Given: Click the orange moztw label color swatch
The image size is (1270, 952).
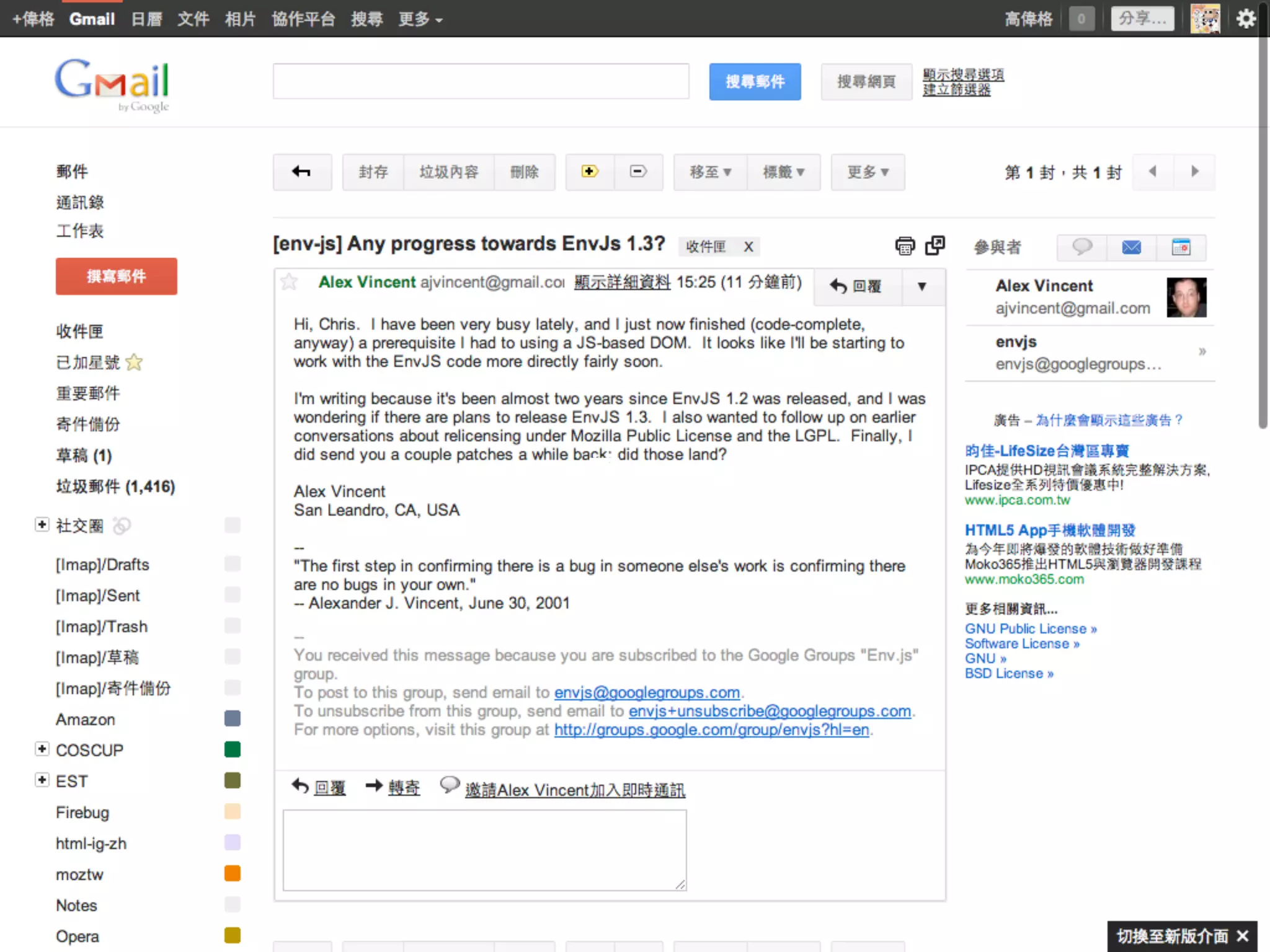Looking at the screenshot, I should [232, 874].
